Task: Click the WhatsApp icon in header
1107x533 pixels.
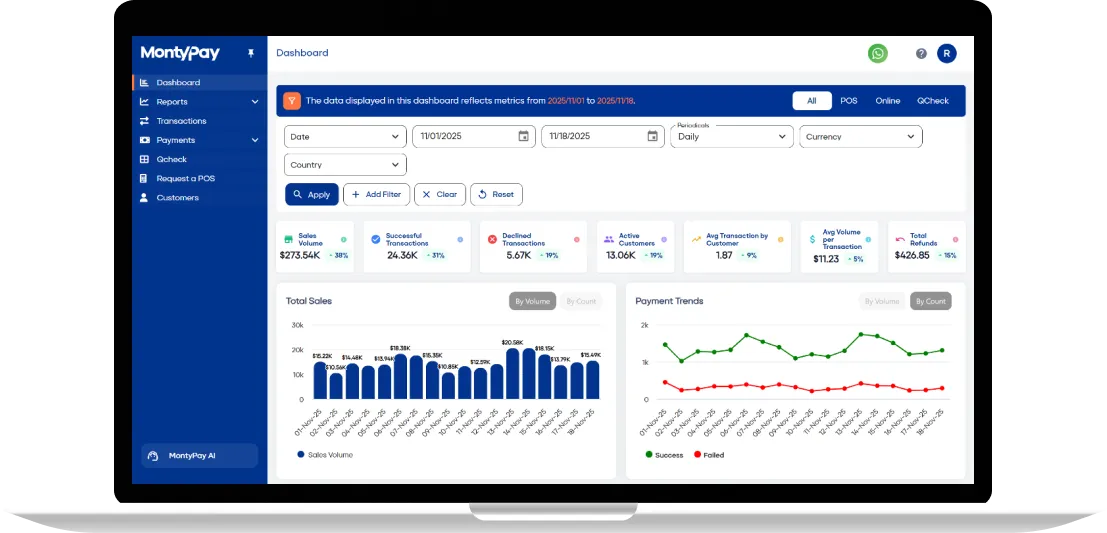Action: [x=877, y=54]
